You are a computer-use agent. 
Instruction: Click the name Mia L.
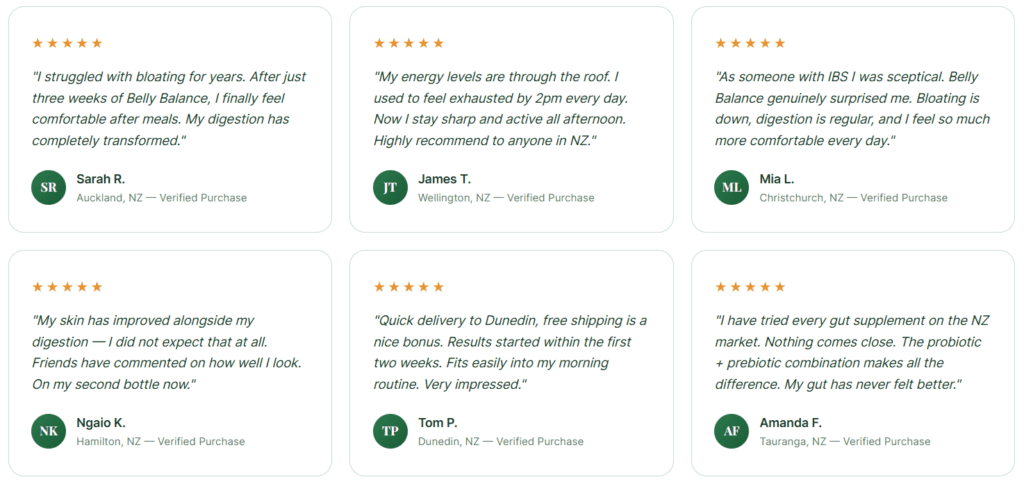coord(776,179)
